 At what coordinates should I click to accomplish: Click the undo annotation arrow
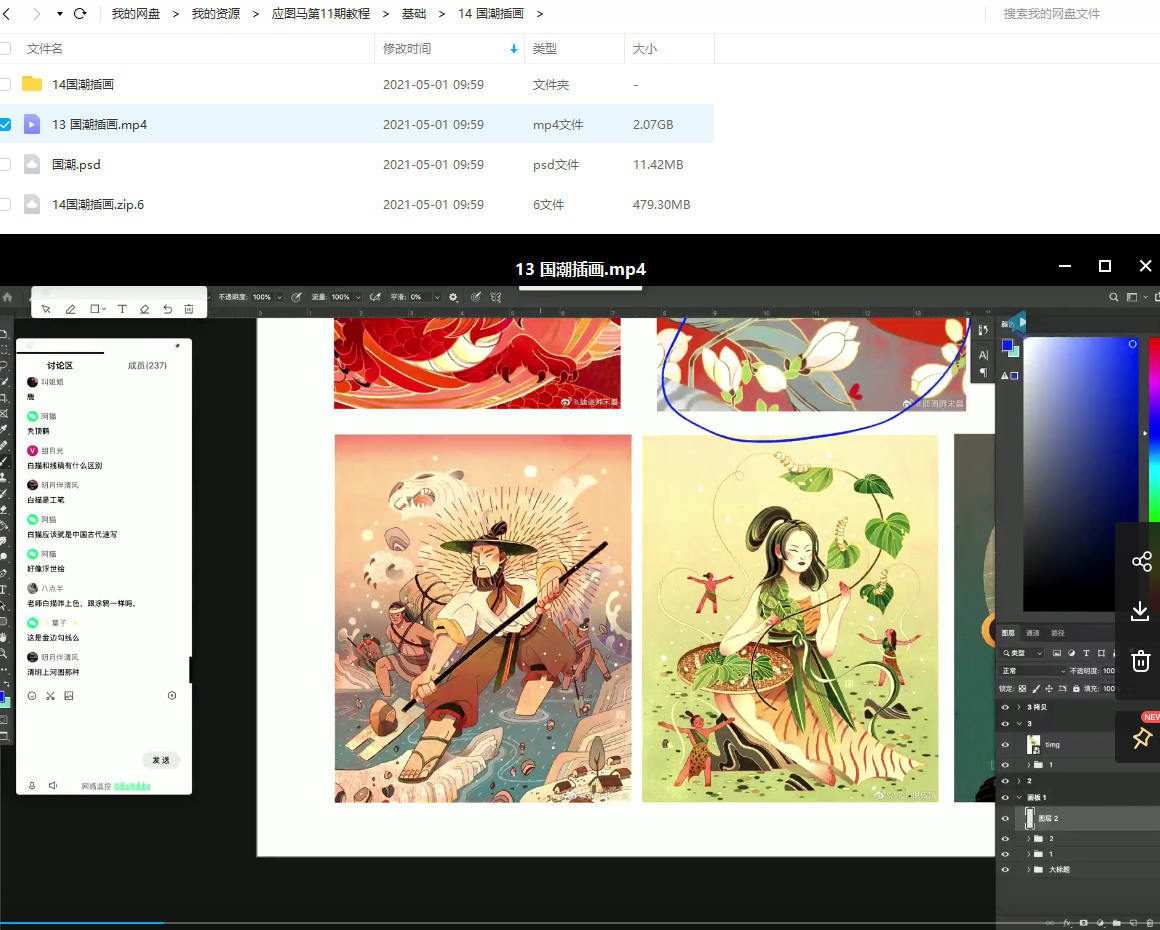167,309
